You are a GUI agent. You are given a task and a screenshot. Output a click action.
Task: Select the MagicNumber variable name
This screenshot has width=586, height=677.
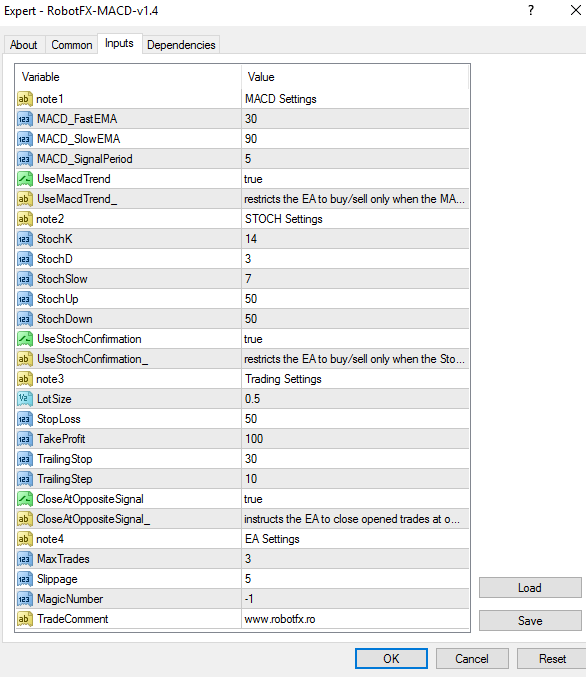pos(70,599)
